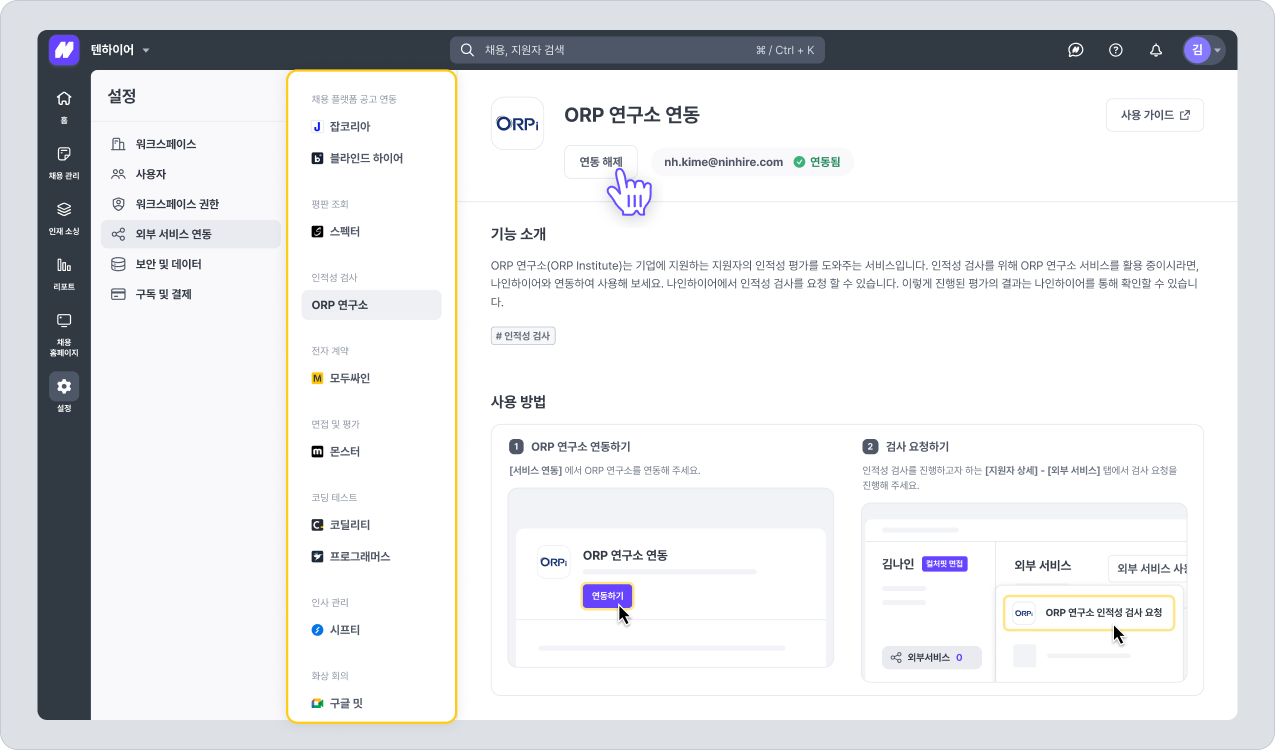Open 블라인드 하이어 integration
Image resolution: width=1275 pixels, height=750 pixels.
[x=371, y=158]
